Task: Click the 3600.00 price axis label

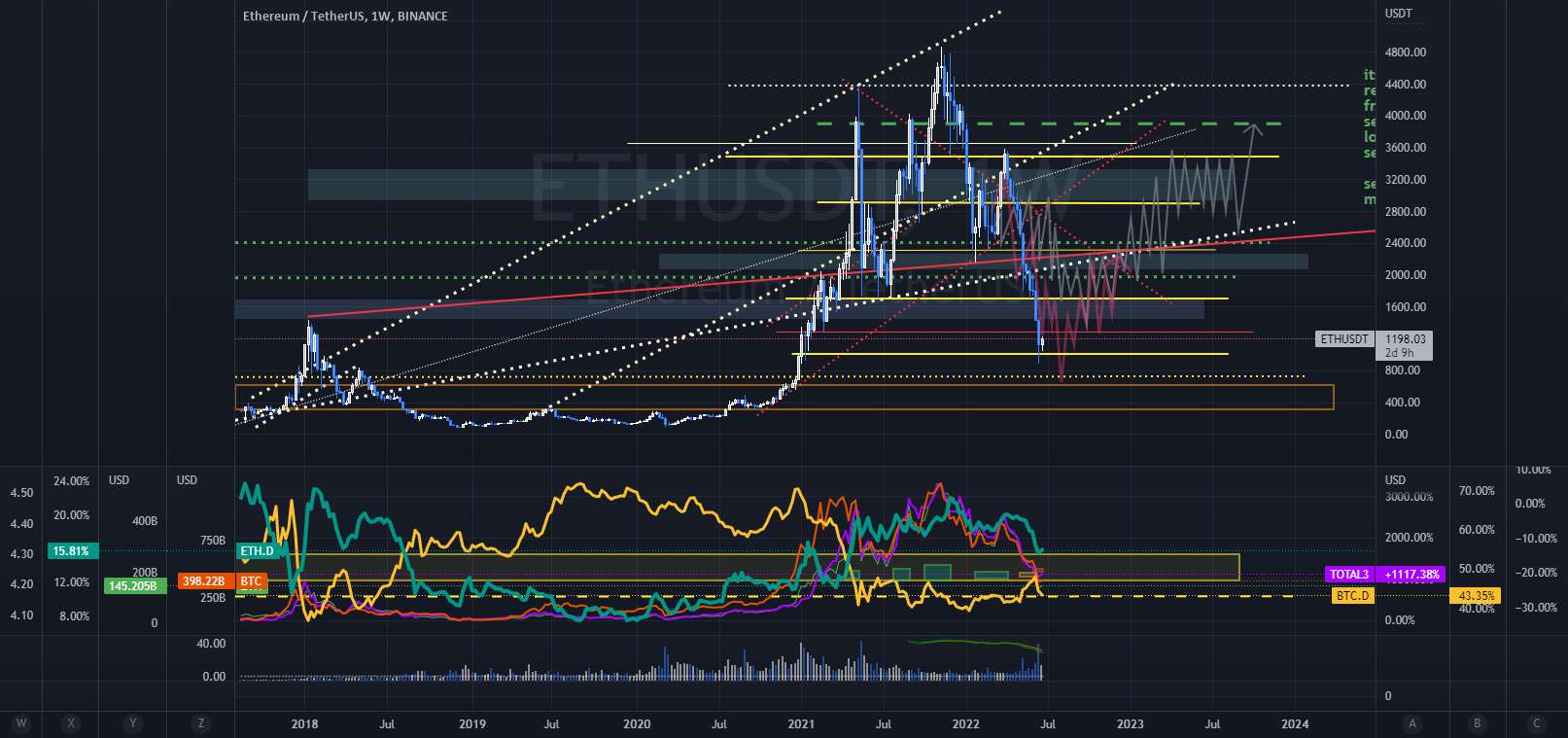Action: [x=1406, y=148]
